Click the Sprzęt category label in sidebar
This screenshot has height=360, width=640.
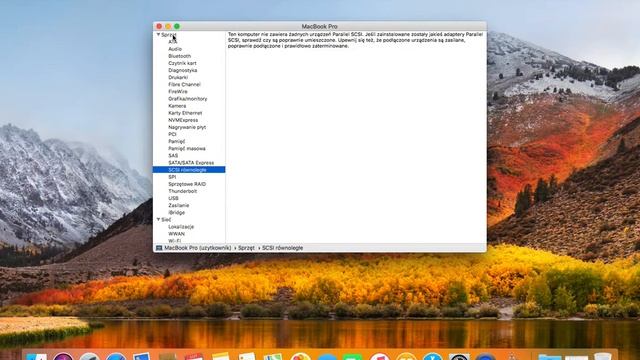pyautogui.click(x=169, y=35)
